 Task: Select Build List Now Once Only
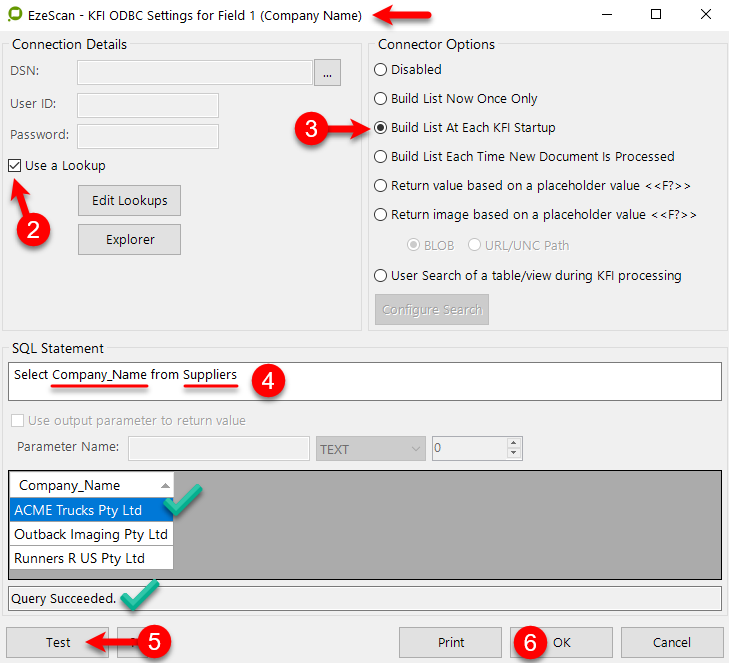point(380,99)
